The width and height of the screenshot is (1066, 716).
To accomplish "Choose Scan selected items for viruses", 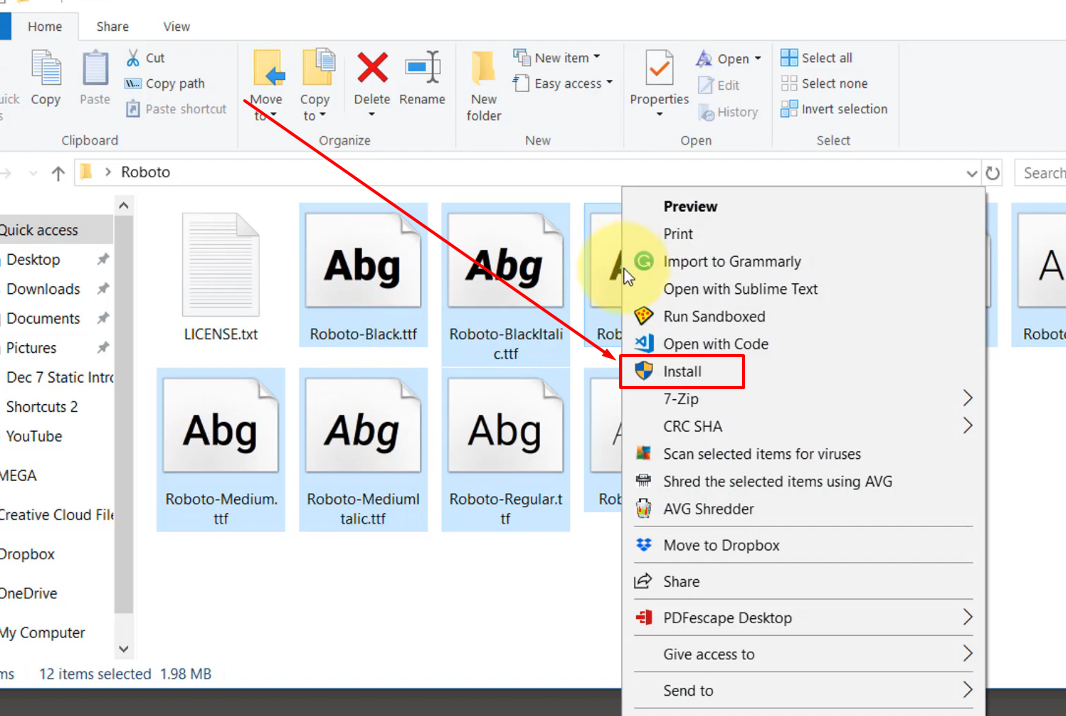I will 762,454.
